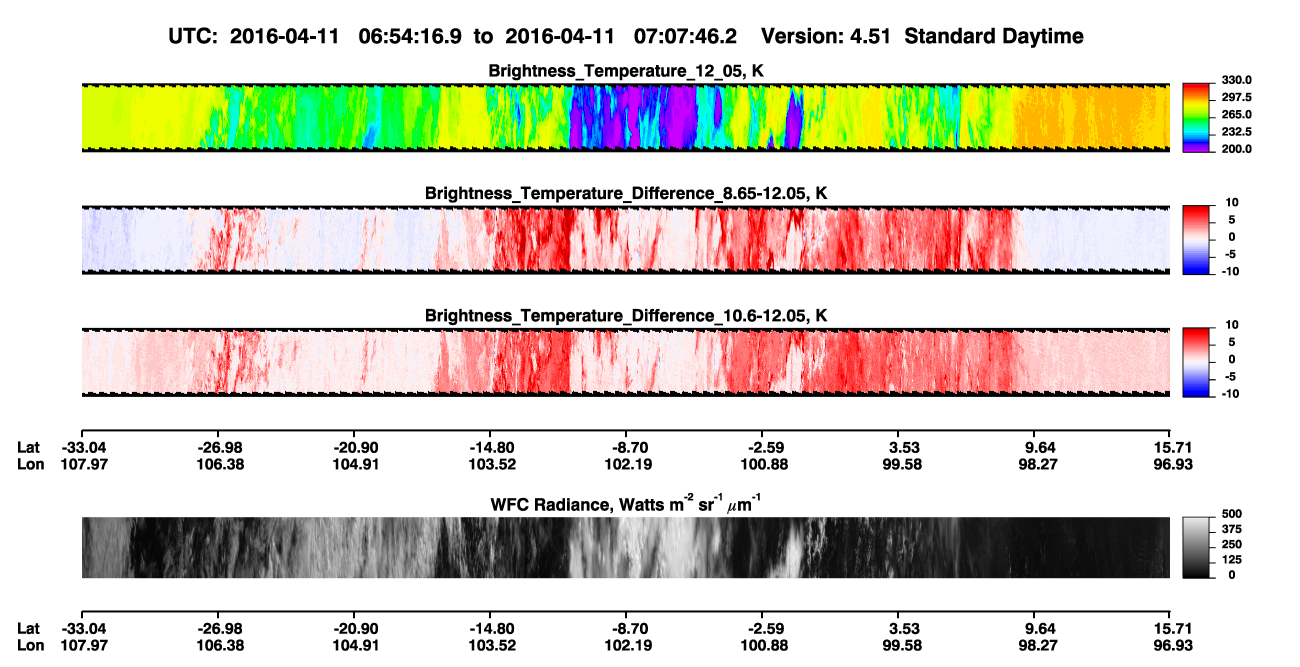
Task: Click "Standard Daytime" in the header
Action: [992, 37]
